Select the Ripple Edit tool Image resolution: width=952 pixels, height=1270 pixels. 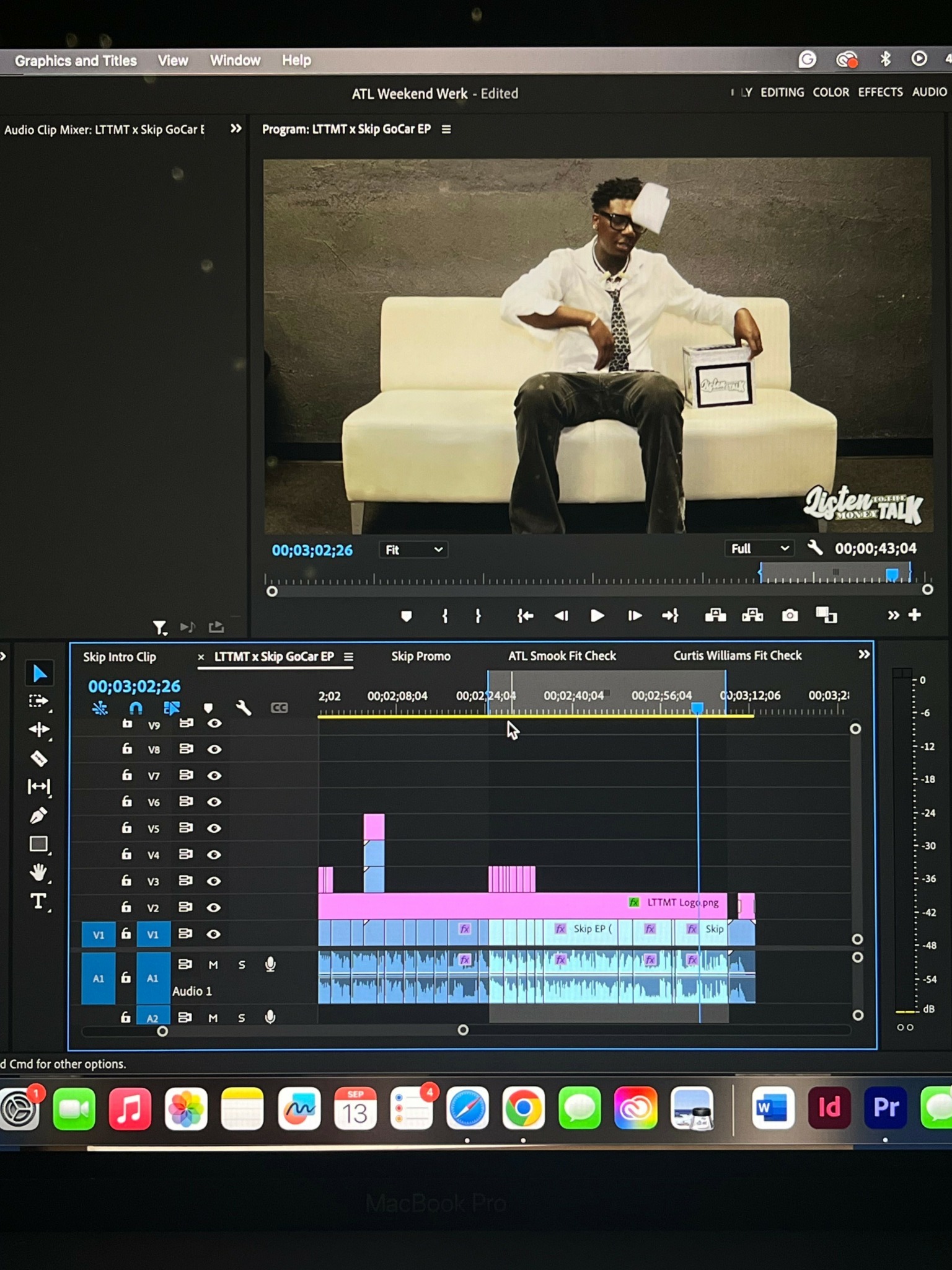(38, 729)
